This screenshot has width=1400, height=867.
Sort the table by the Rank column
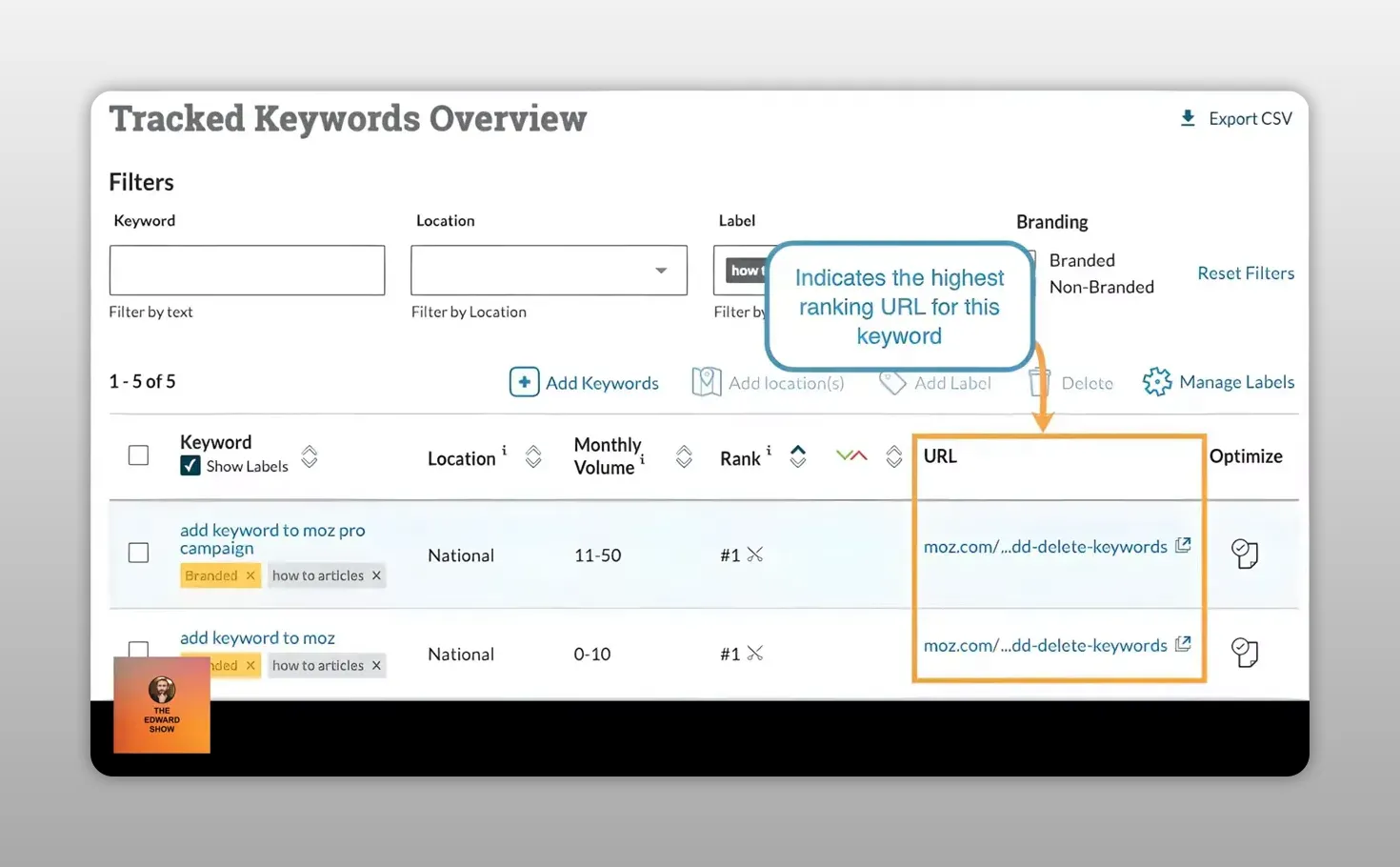click(x=798, y=456)
